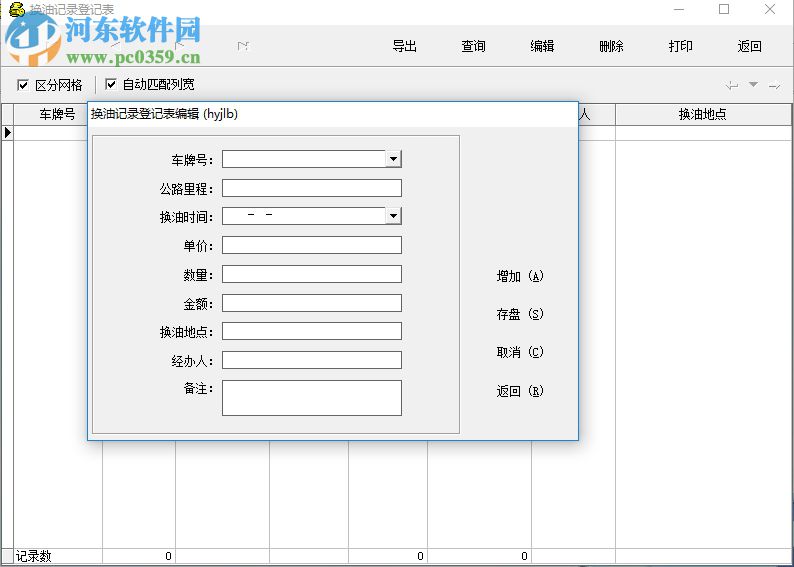794x567 pixels.
Task: Click the 备注 multi-line text box
Action: click(x=312, y=398)
